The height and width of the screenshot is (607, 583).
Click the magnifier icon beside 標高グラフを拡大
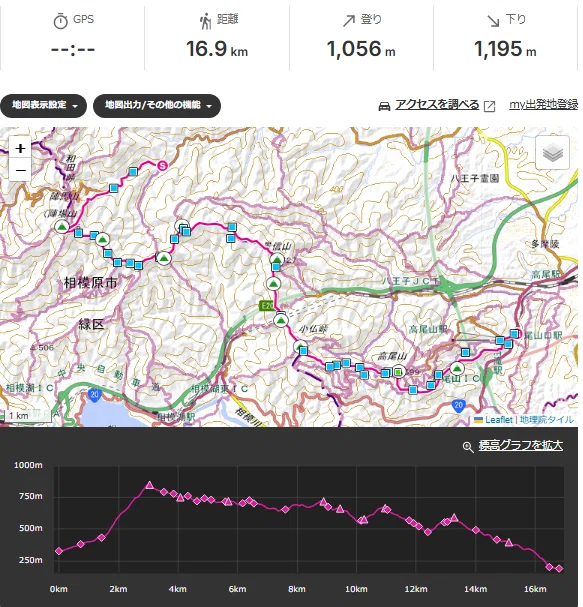click(x=468, y=447)
